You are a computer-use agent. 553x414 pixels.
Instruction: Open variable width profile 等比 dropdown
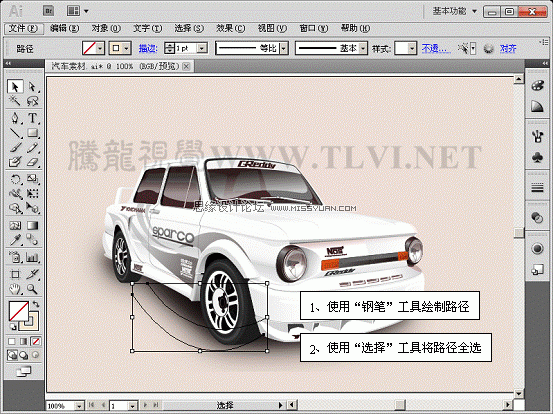[284, 48]
